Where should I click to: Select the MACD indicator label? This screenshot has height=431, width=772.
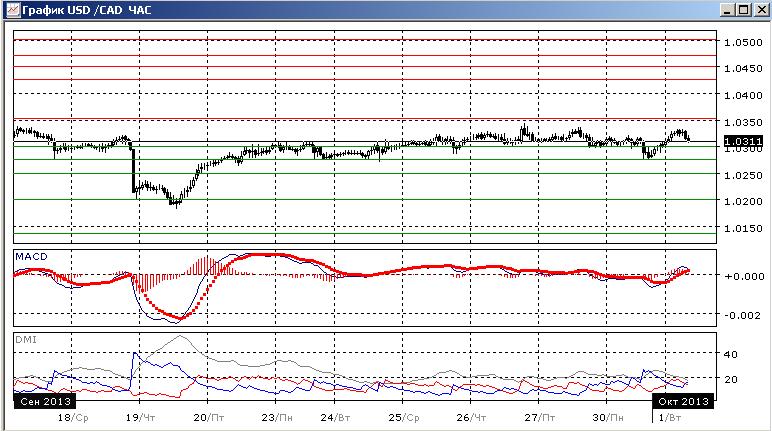(x=32, y=257)
